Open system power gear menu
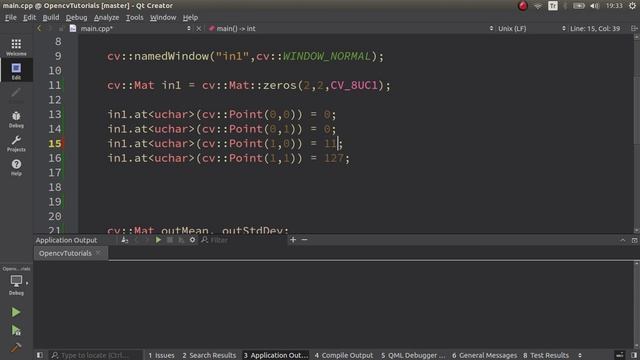This screenshot has height=360, width=640. [632, 6]
